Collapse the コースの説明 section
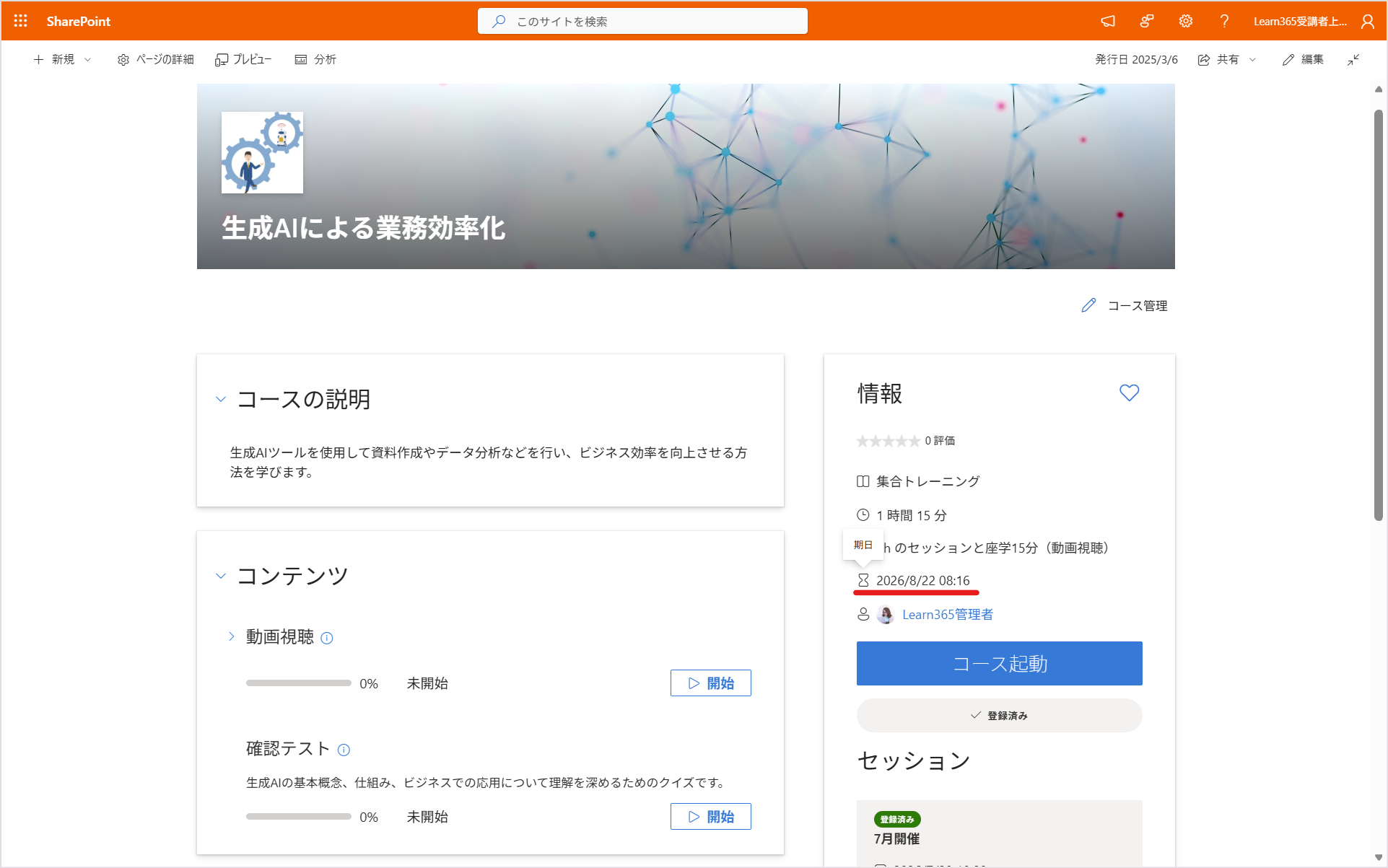The height and width of the screenshot is (868, 1388). pyautogui.click(x=221, y=399)
